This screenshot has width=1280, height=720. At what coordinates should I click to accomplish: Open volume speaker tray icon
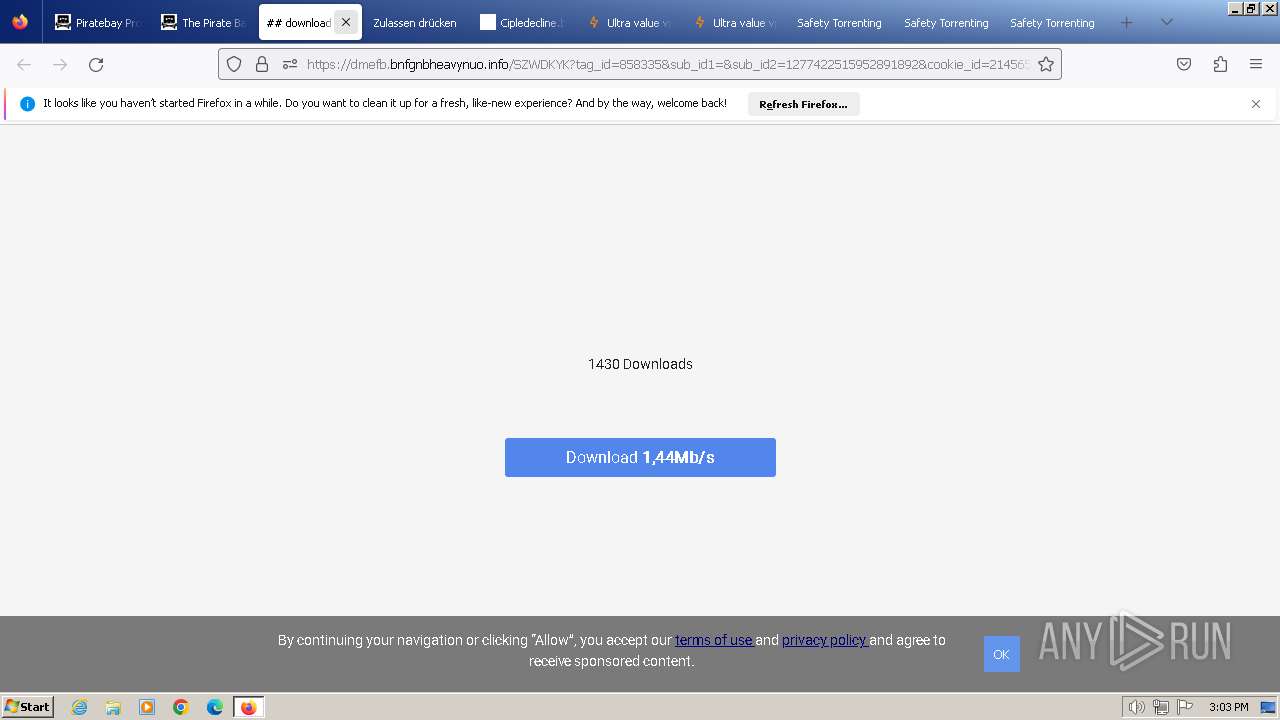(1137, 707)
